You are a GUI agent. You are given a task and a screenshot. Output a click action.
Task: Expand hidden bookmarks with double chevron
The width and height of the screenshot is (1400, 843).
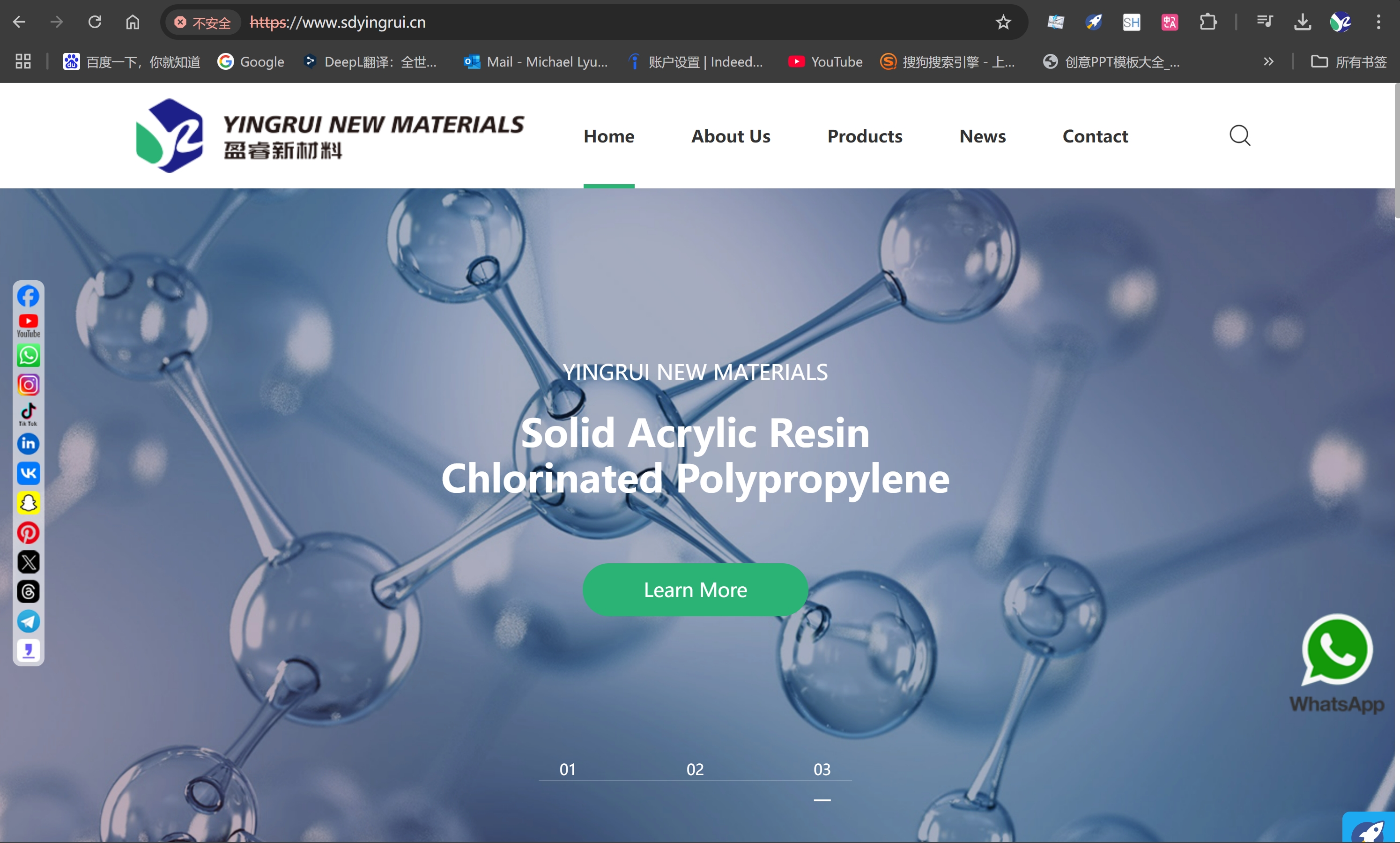[1268, 61]
